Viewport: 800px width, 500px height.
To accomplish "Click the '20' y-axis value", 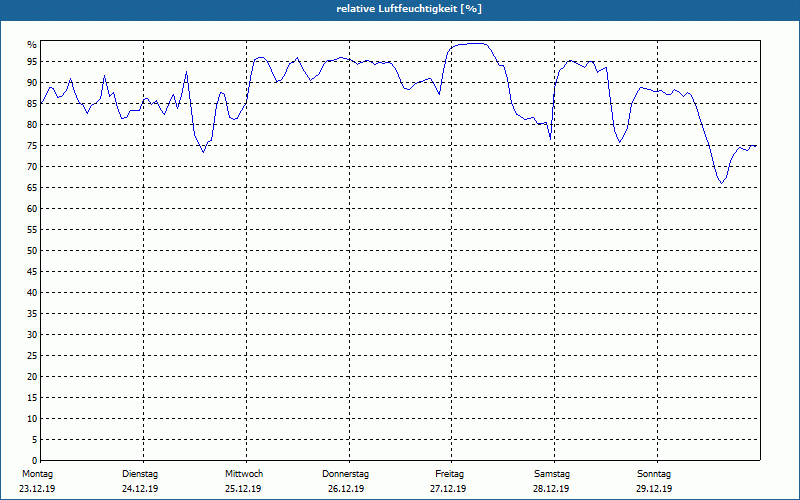I will (32, 377).
